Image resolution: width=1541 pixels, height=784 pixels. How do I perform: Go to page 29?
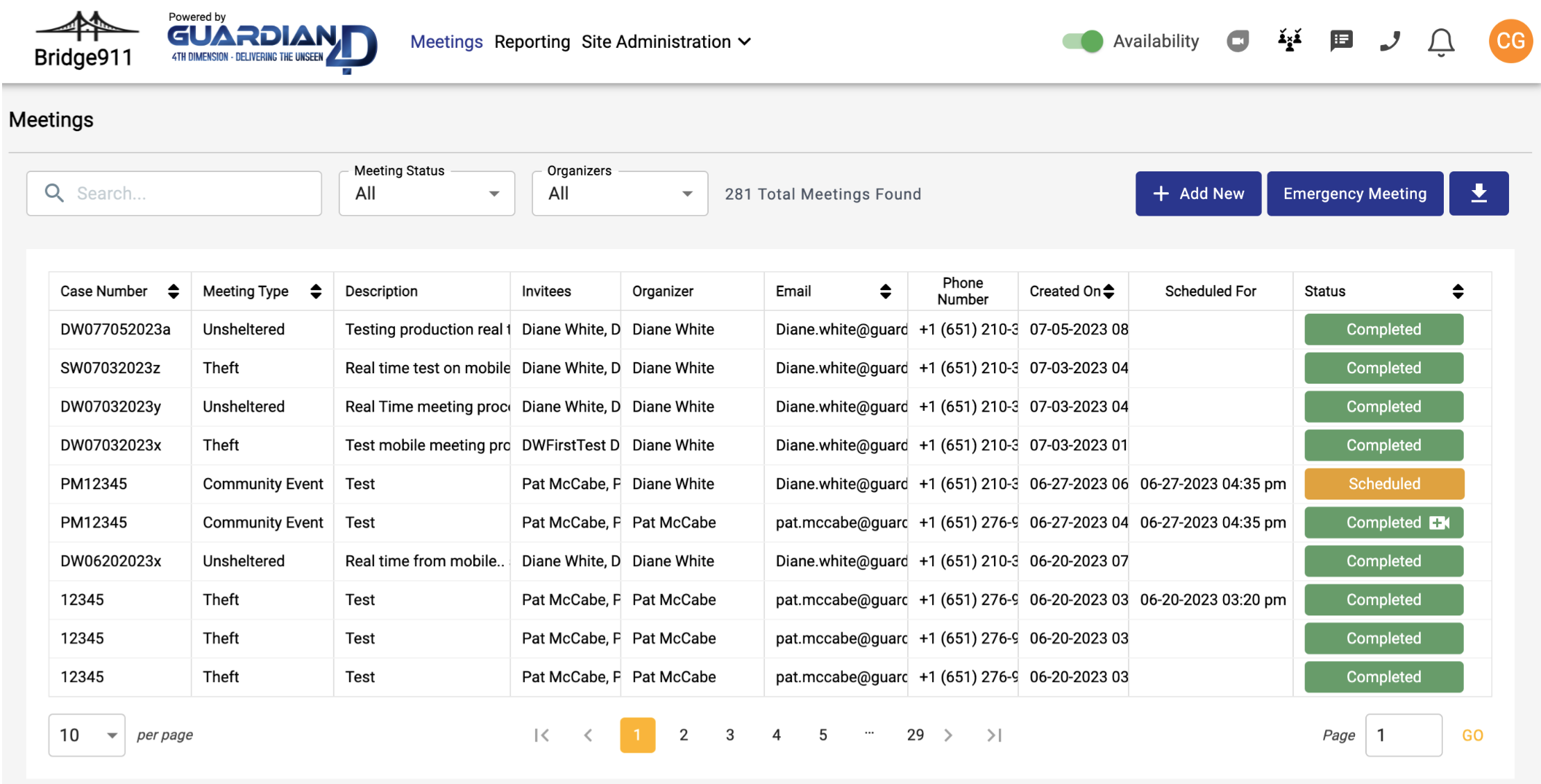pos(916,735)
